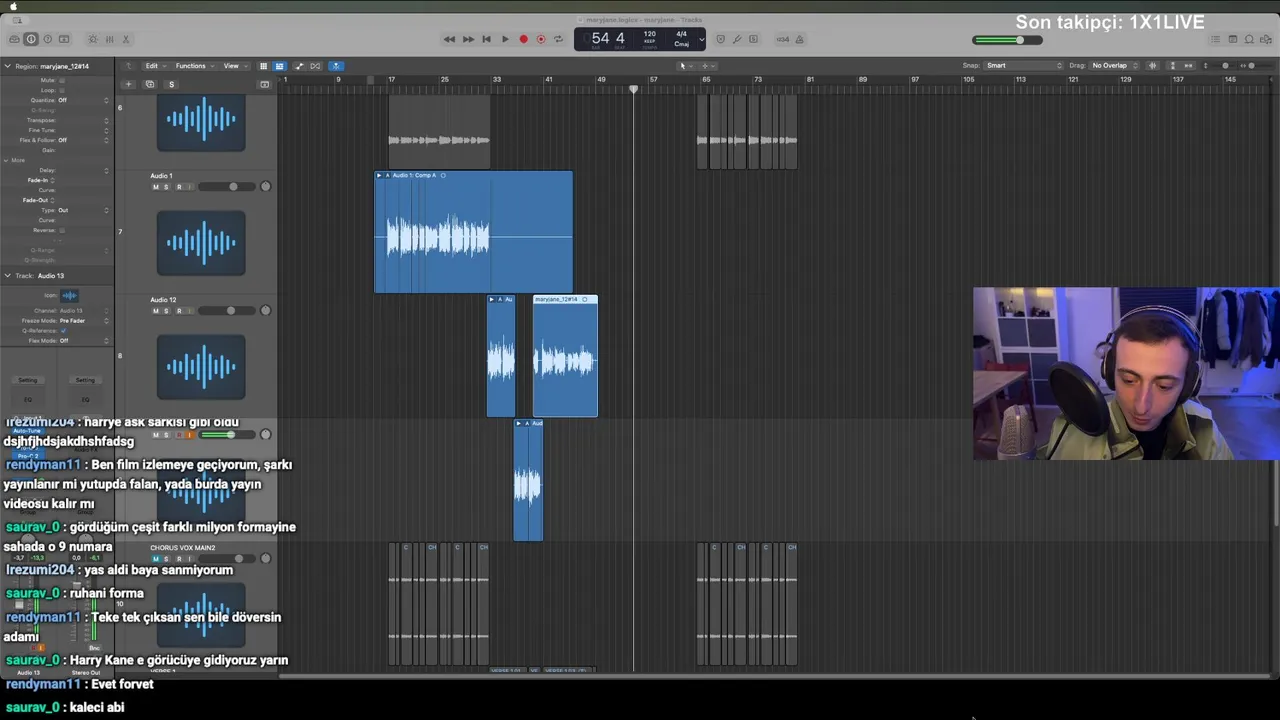Toggle the 1234 Count-in button
1280x720 pixels.
pos(783,39)
